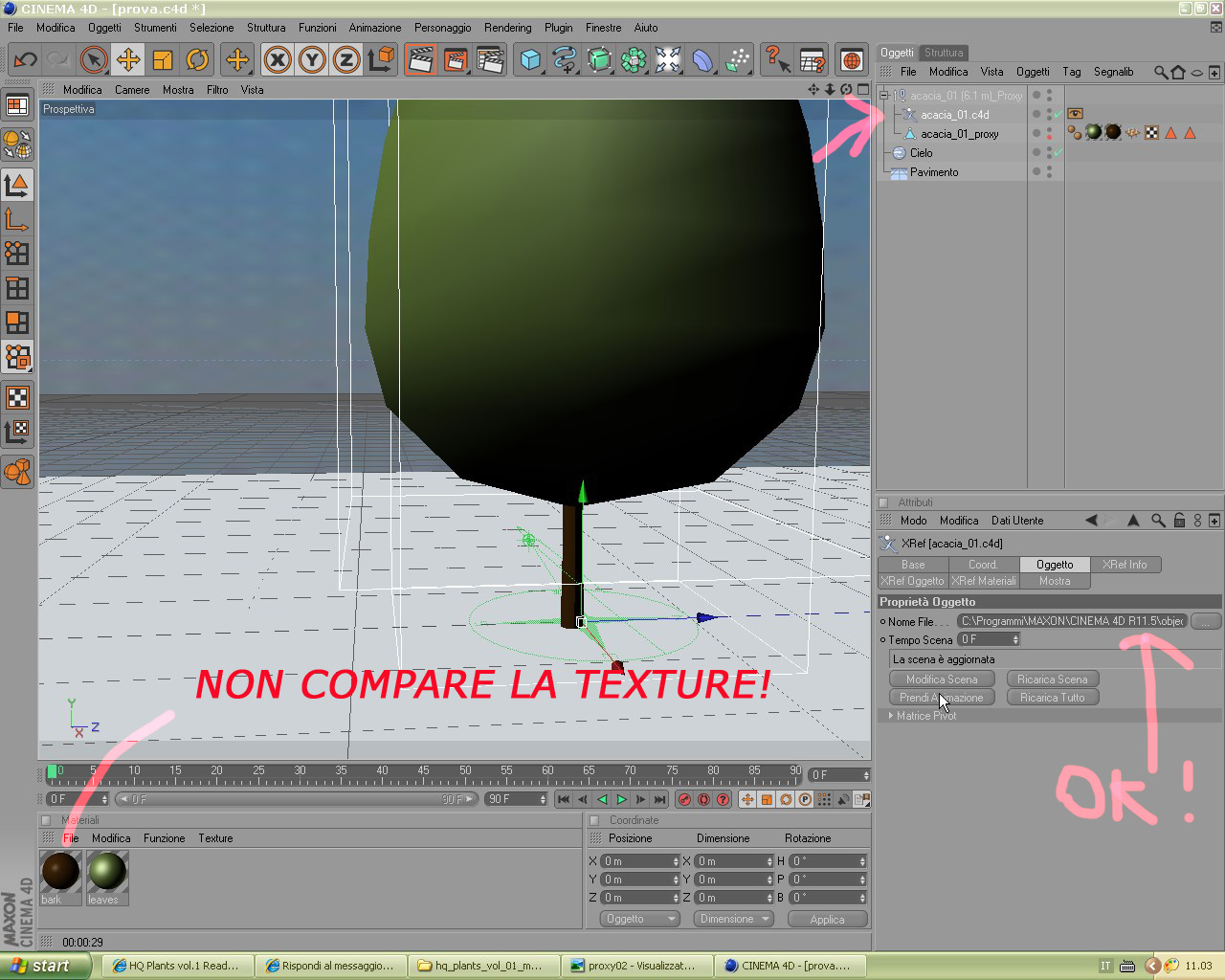Open the XRef Materiali tab
Viewport: 1225px width, 980px height.
(984, 581)
